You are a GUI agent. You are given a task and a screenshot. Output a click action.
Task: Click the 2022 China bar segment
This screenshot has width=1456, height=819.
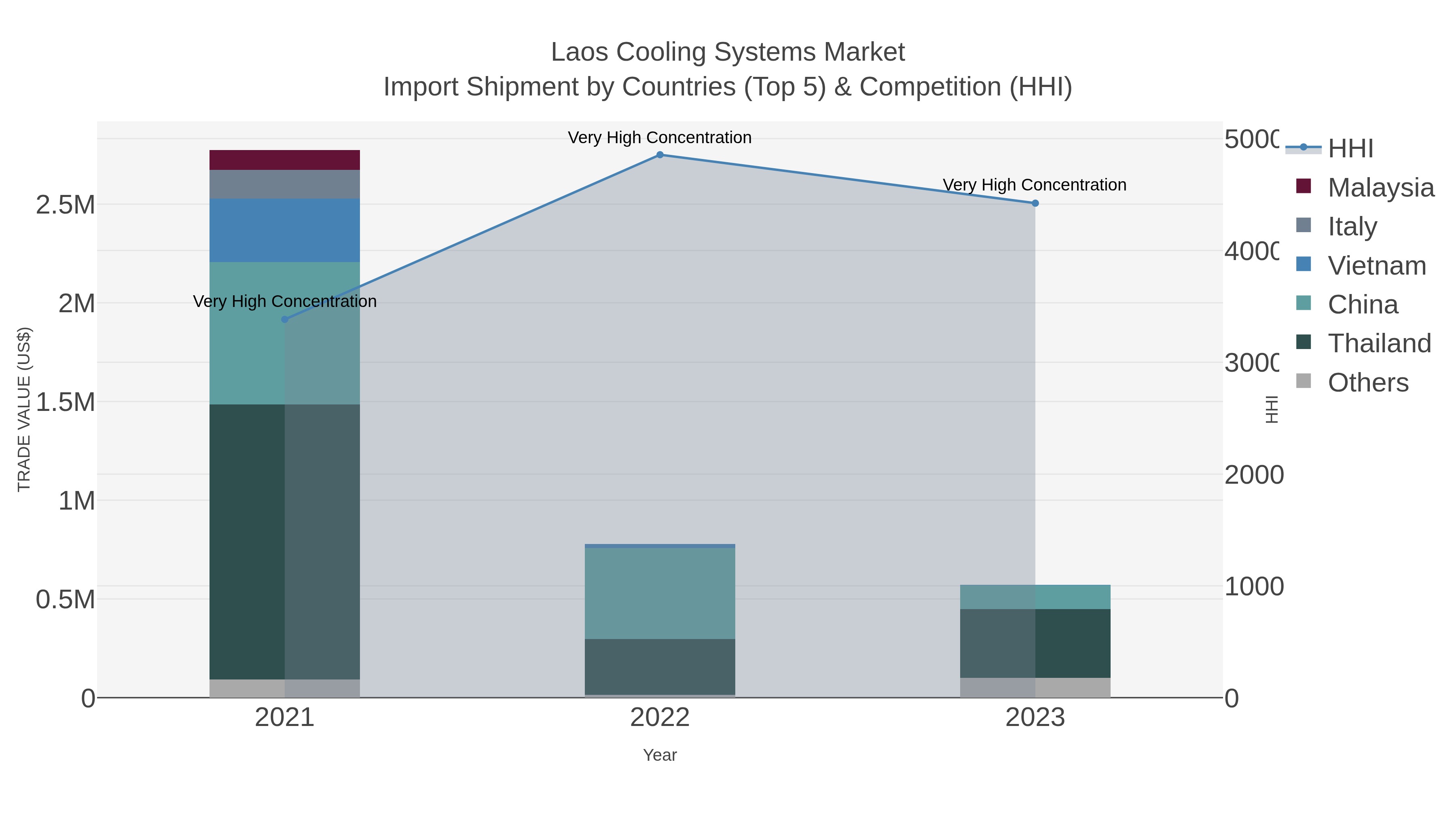click(x=660, y=593)
